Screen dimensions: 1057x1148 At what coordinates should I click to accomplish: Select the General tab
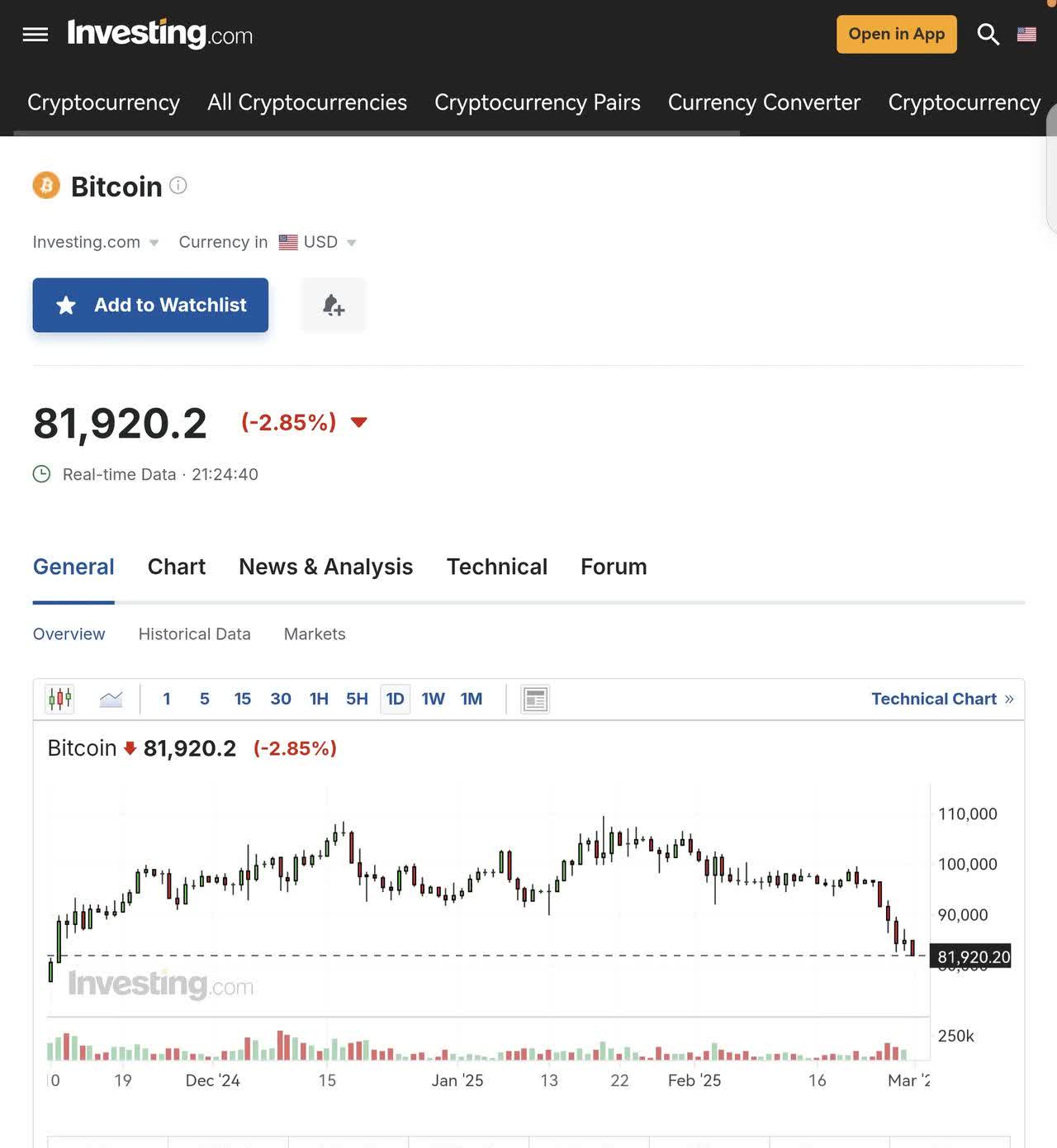tap(73, 567)
